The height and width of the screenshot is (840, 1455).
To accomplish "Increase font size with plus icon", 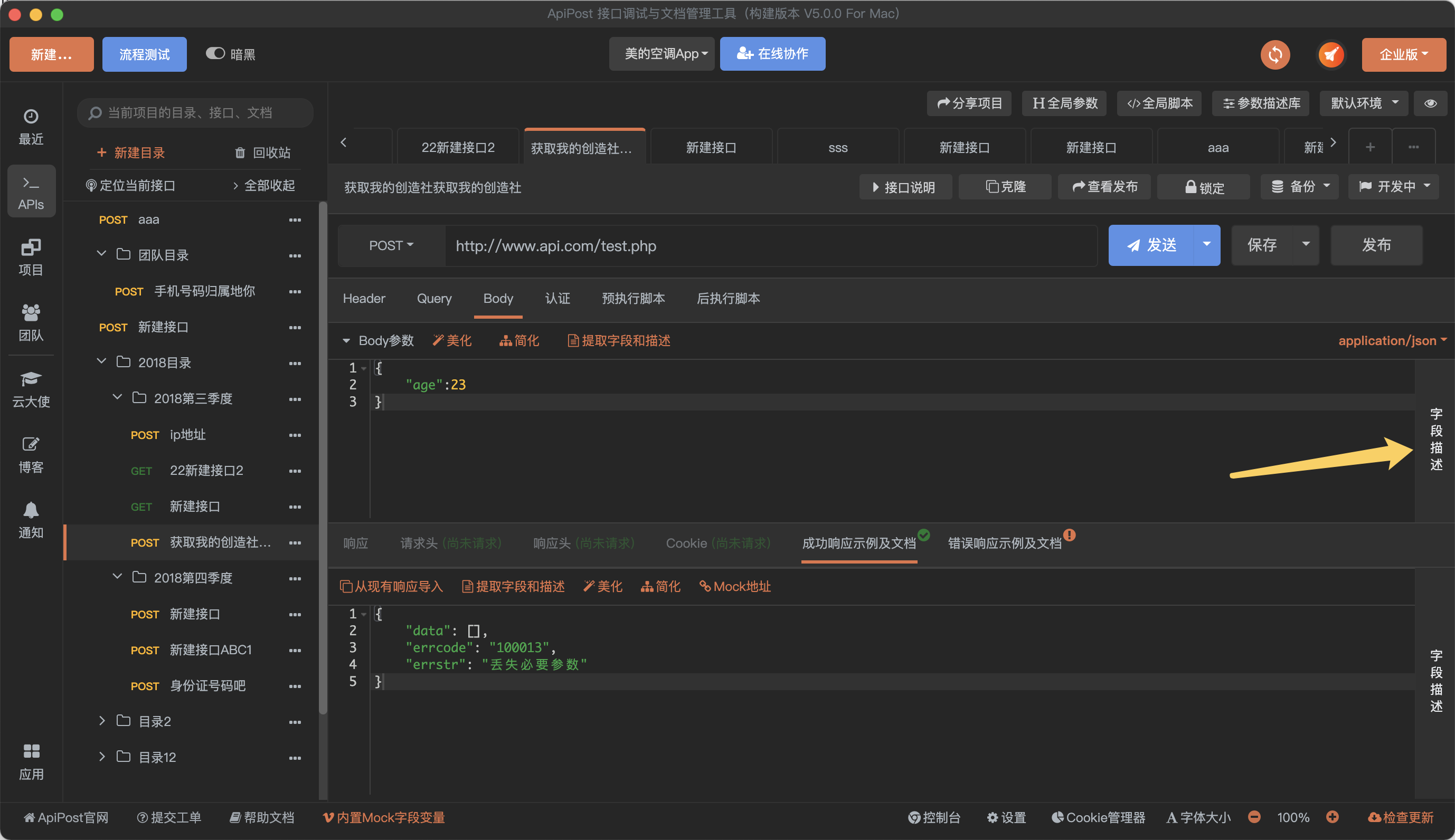I will (x=1332, y=817).
